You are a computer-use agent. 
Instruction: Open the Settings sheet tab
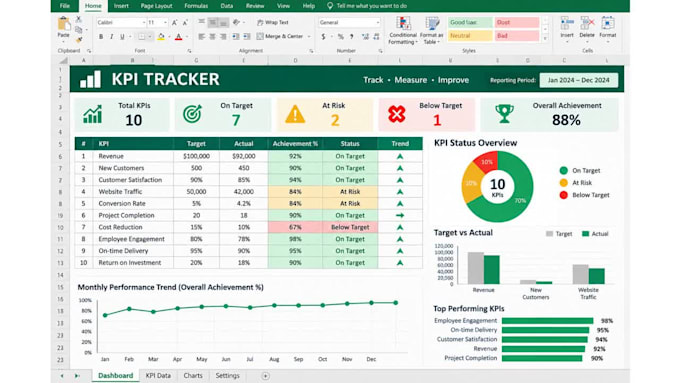pyautogui.click(x=227, y=376)
